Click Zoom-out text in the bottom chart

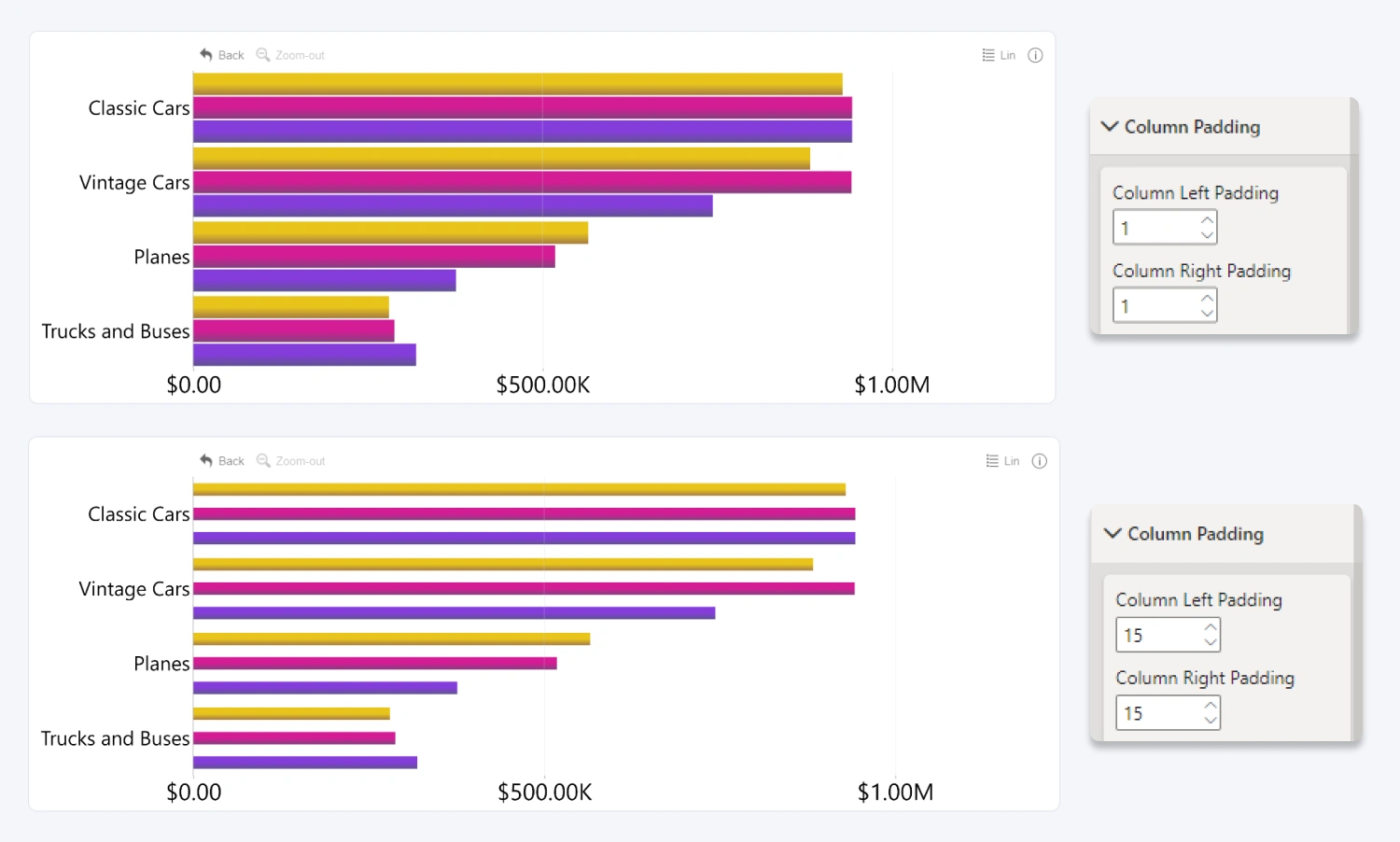click(301, 461)
